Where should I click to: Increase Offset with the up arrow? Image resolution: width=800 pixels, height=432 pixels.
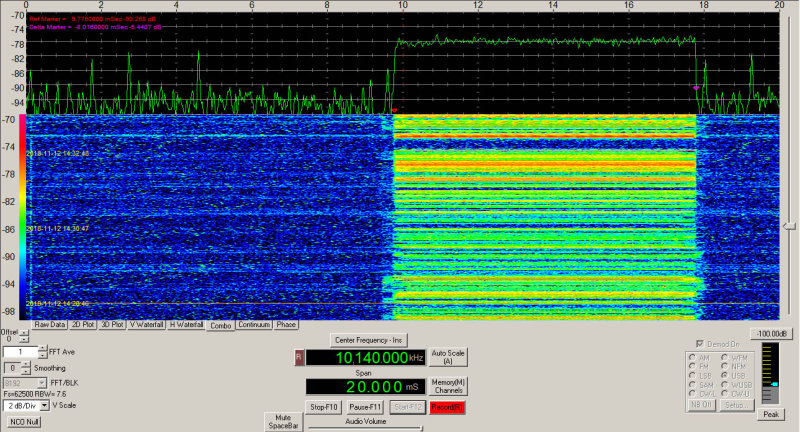tap(24, 333)
